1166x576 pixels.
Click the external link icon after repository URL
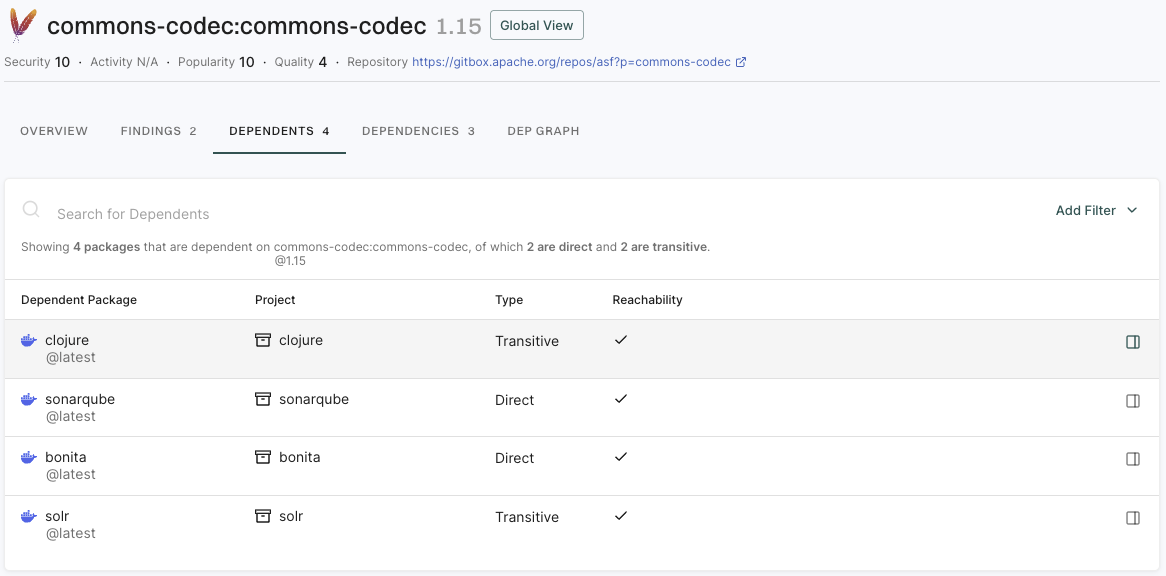click(741, 62)
